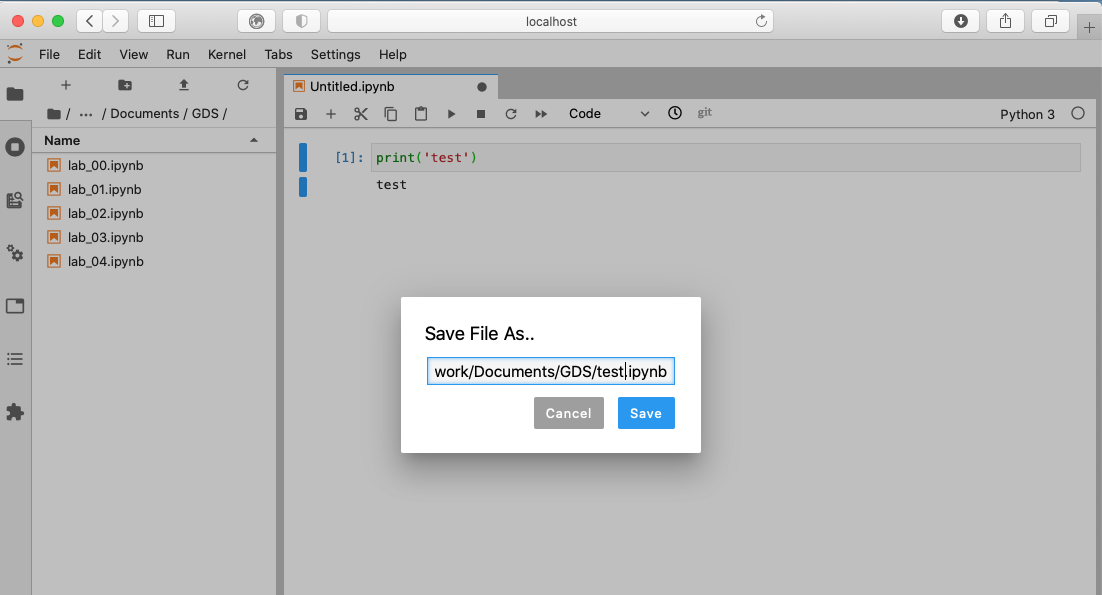Cut selected cell with scissors icon

point(361,114)
